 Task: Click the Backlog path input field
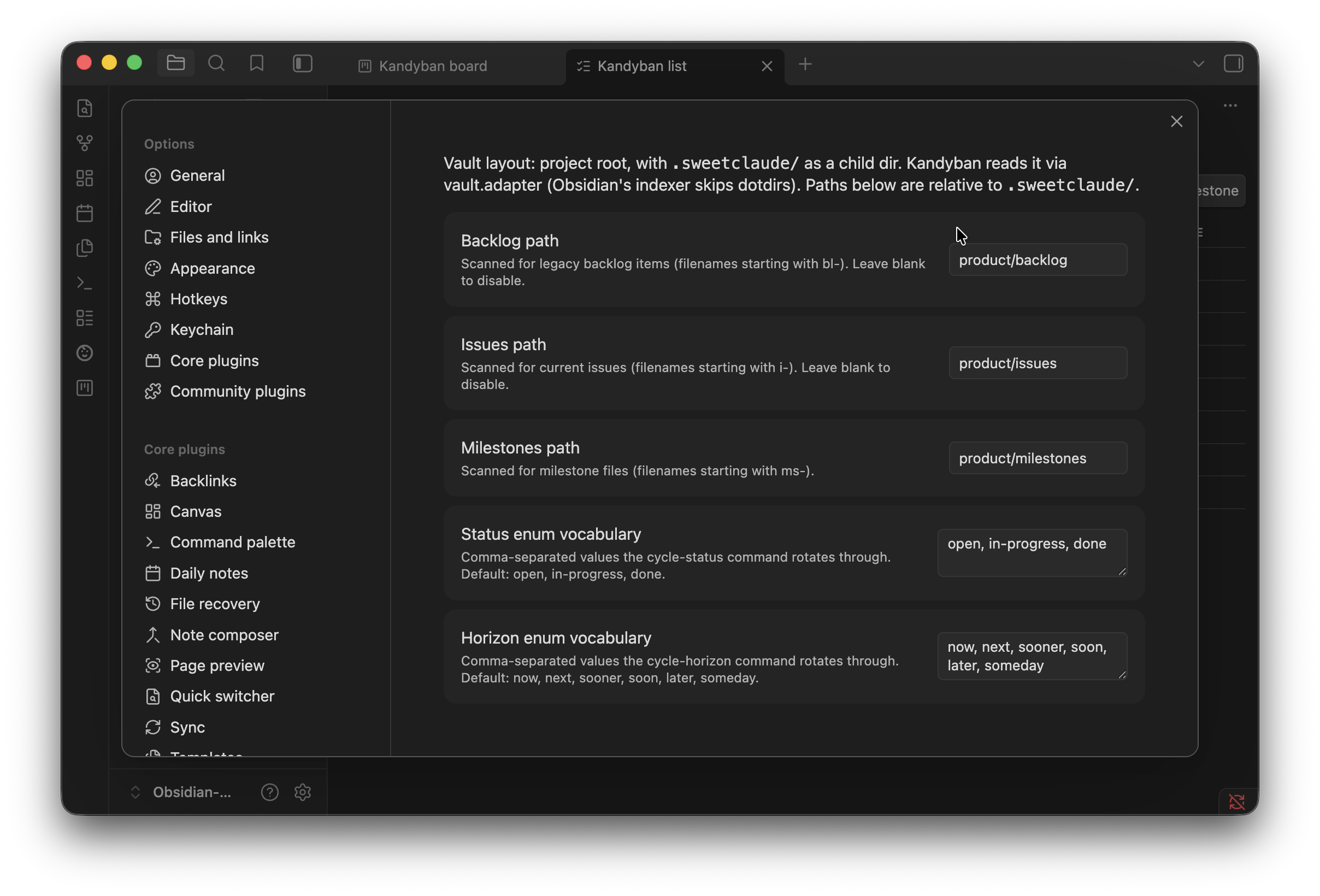click(1038, 260)
